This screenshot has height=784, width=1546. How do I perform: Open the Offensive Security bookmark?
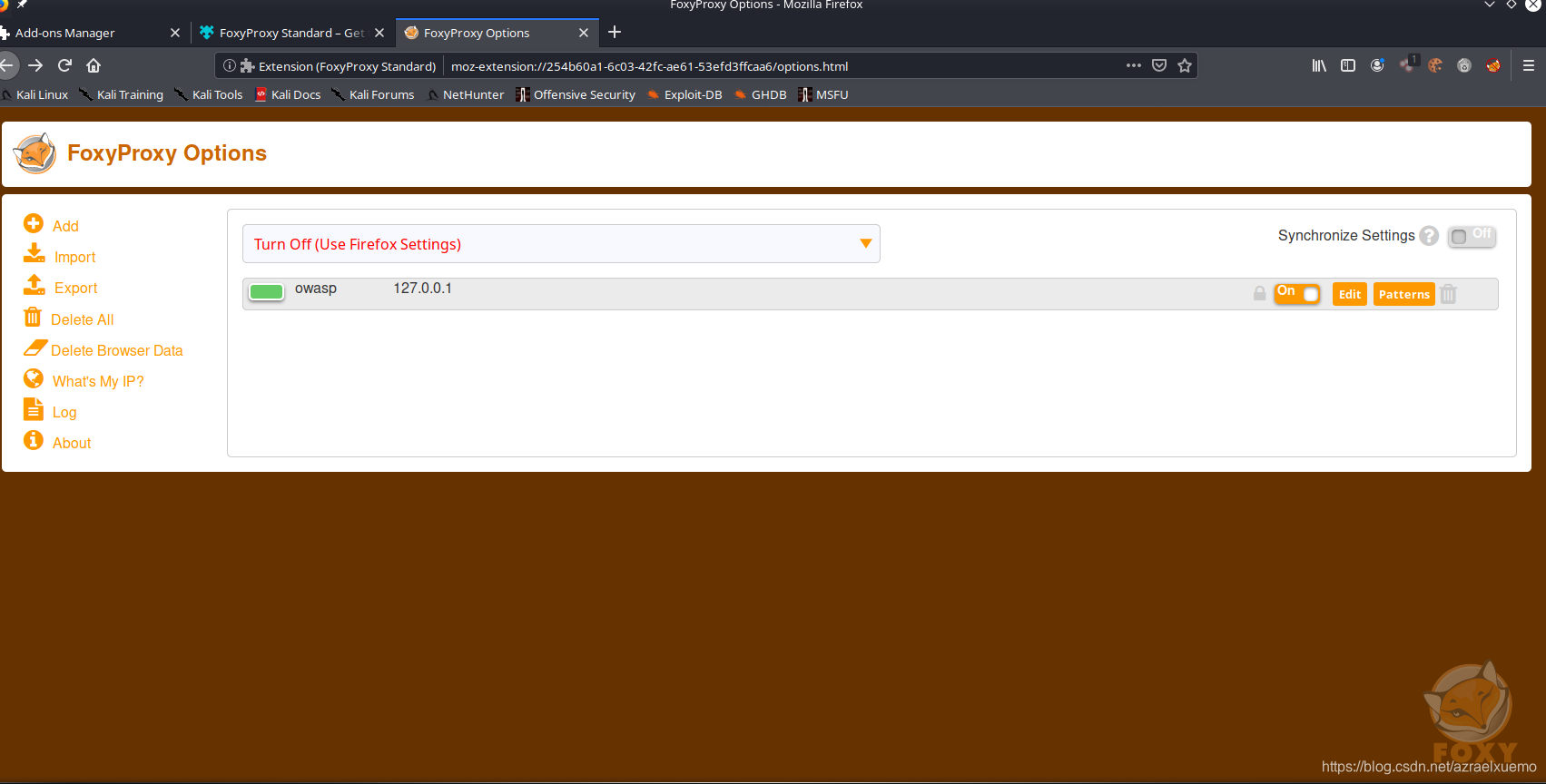tap(576, 94)
